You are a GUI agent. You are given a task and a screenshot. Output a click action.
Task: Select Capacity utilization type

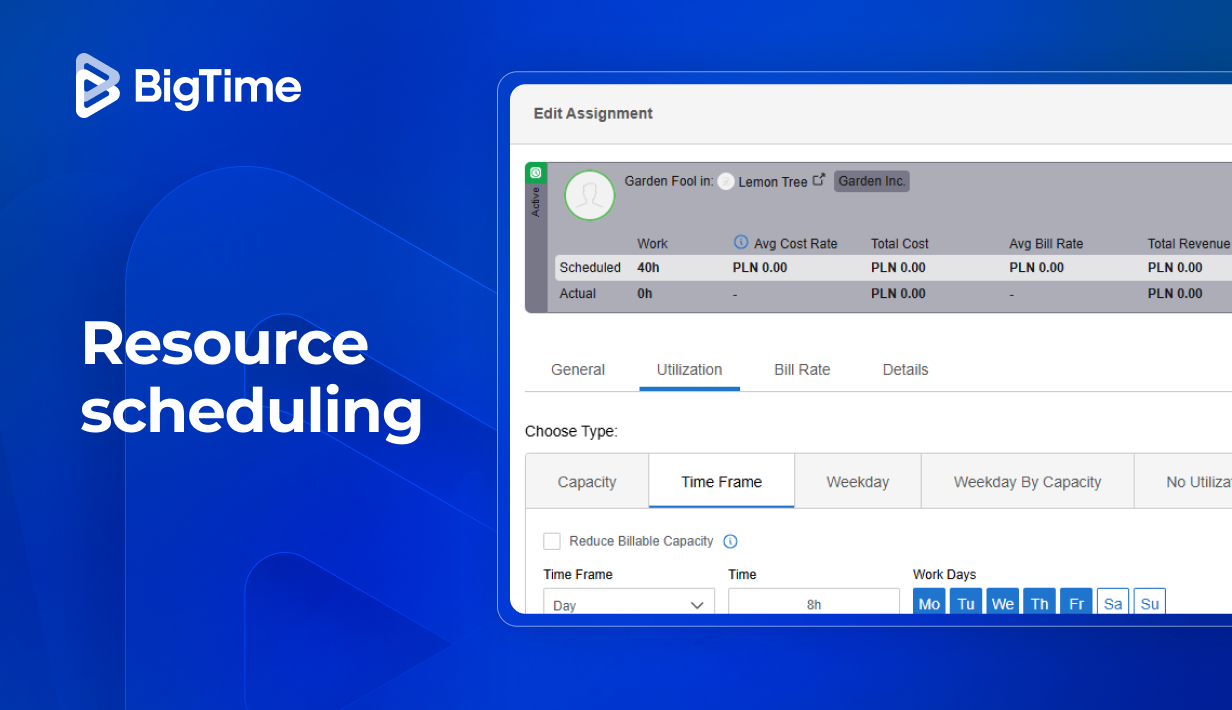[587, 481]
